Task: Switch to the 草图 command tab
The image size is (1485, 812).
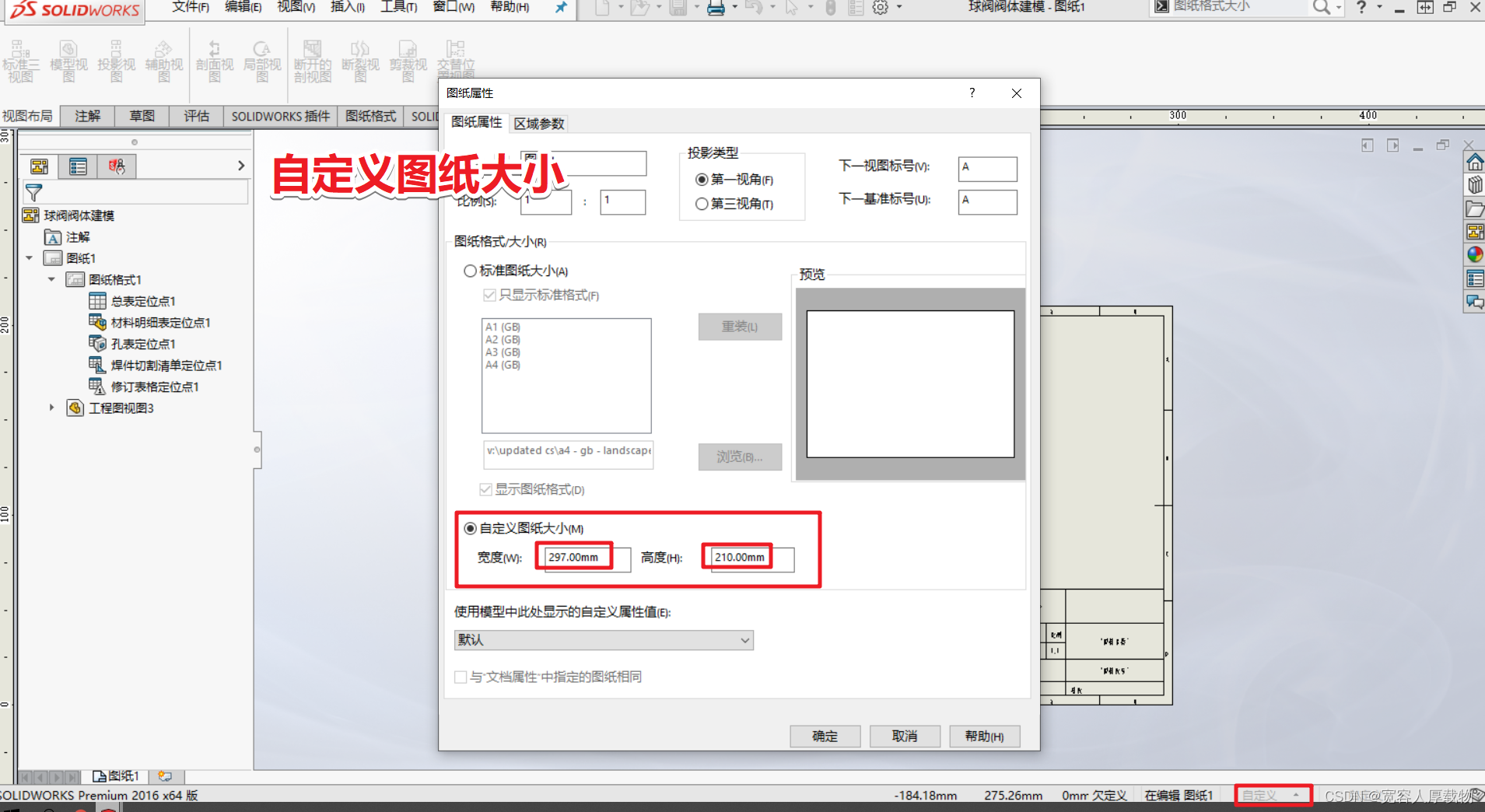Action: 142,116
